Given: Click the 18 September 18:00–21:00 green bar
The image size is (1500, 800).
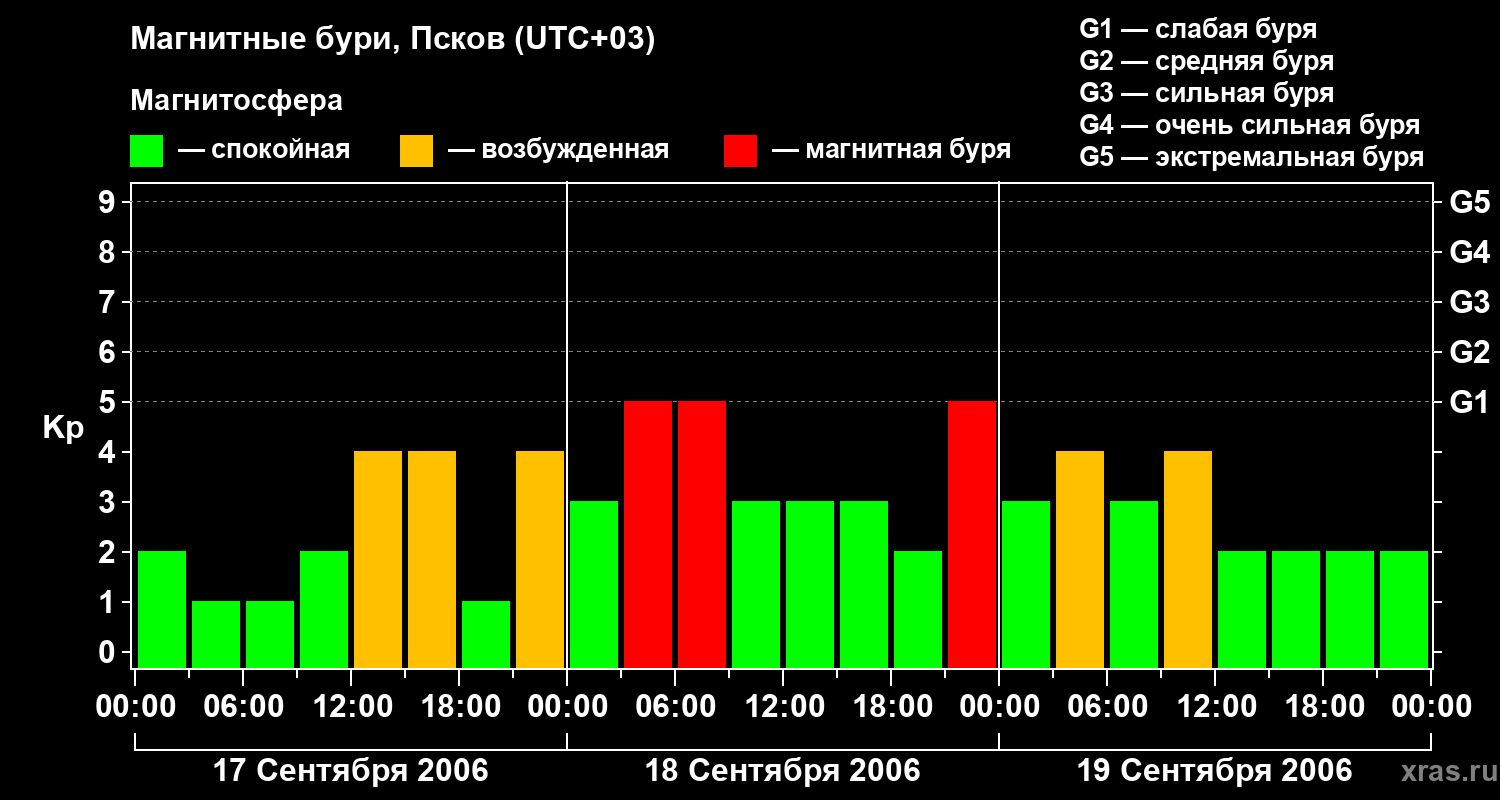Looking at the screenshot, I should click(x=918, y=609).
